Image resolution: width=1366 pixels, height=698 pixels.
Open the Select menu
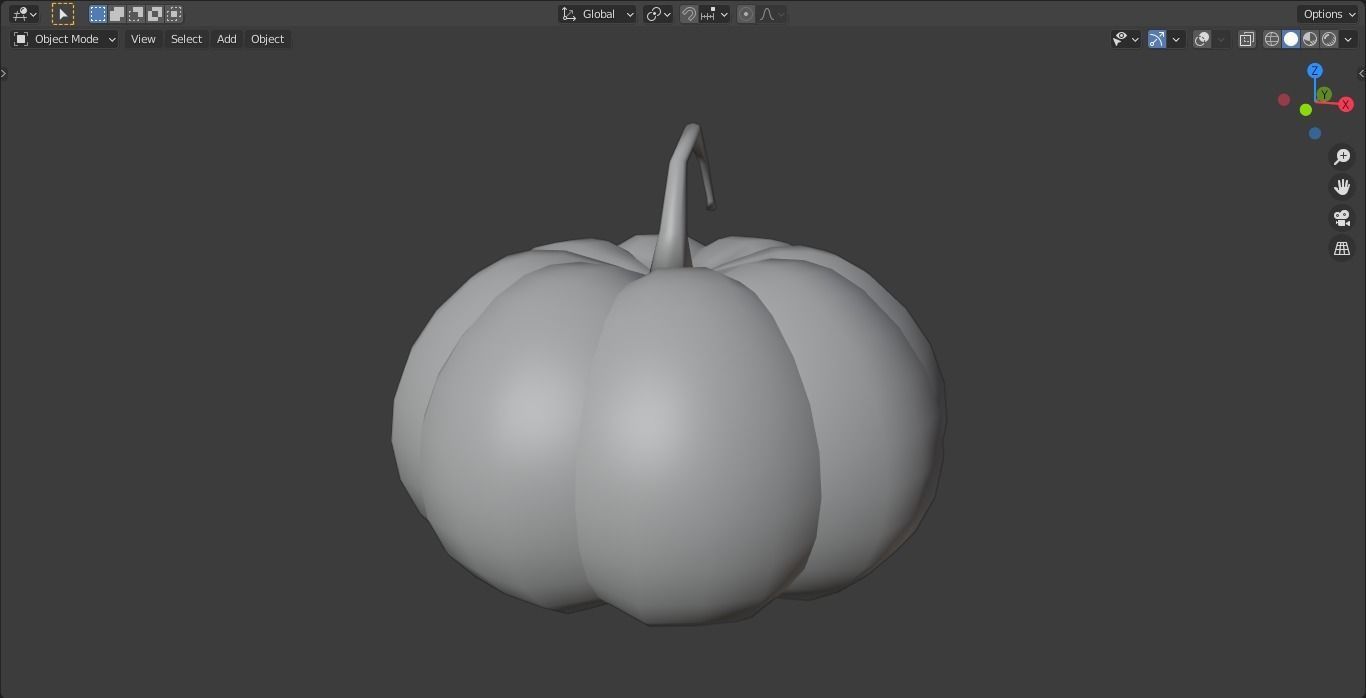[x=186, y=39]
